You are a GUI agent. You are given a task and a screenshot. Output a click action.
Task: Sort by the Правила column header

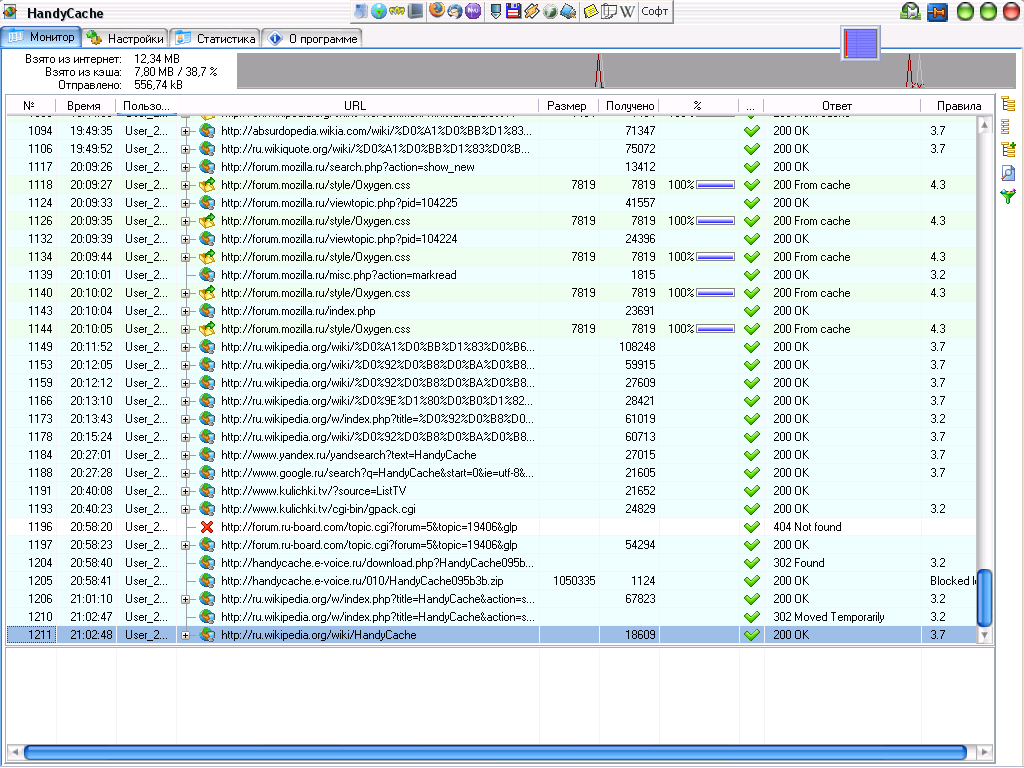point(957,106)
